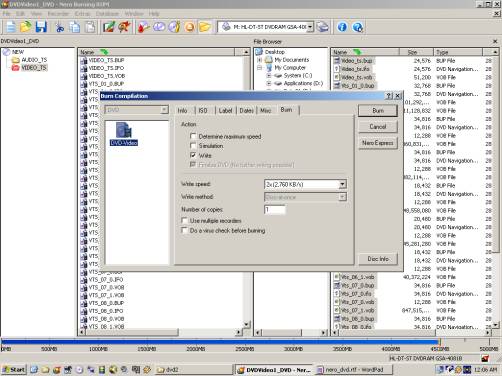The height and width of the screenshot is (376, 502).
Task: Select the DVD-Video compilation type icon
Action: (124, 134)
